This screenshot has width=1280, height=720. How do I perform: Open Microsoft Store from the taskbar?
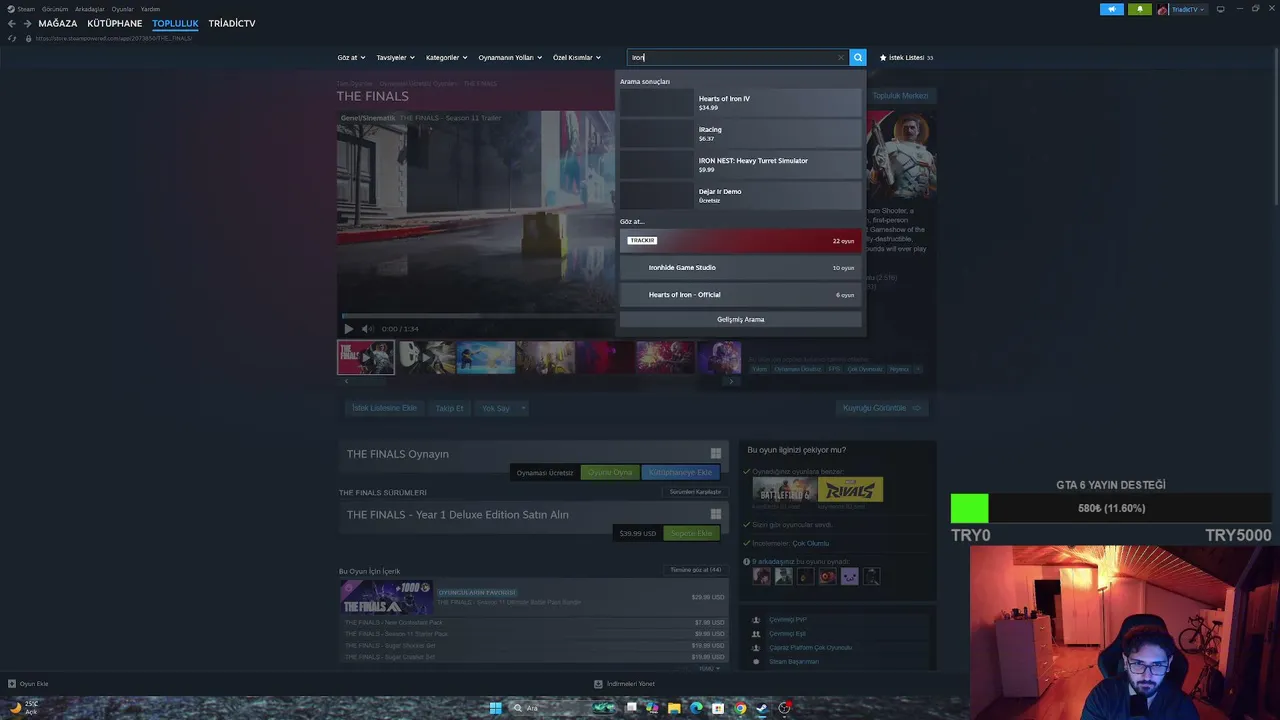tap(718, 708)
